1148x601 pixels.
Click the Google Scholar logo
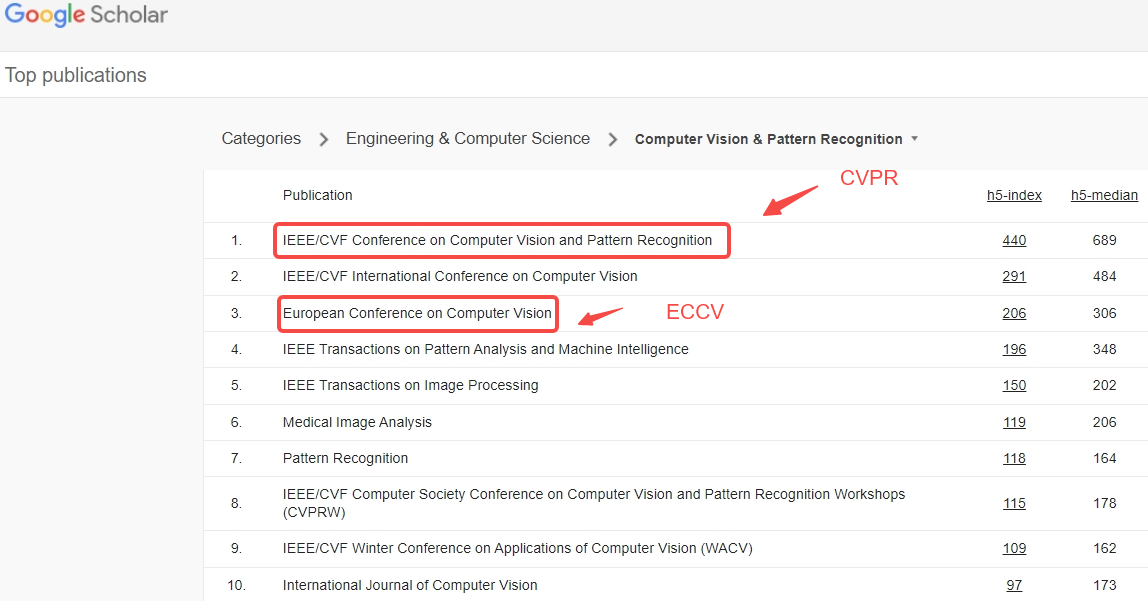[86, 15]
